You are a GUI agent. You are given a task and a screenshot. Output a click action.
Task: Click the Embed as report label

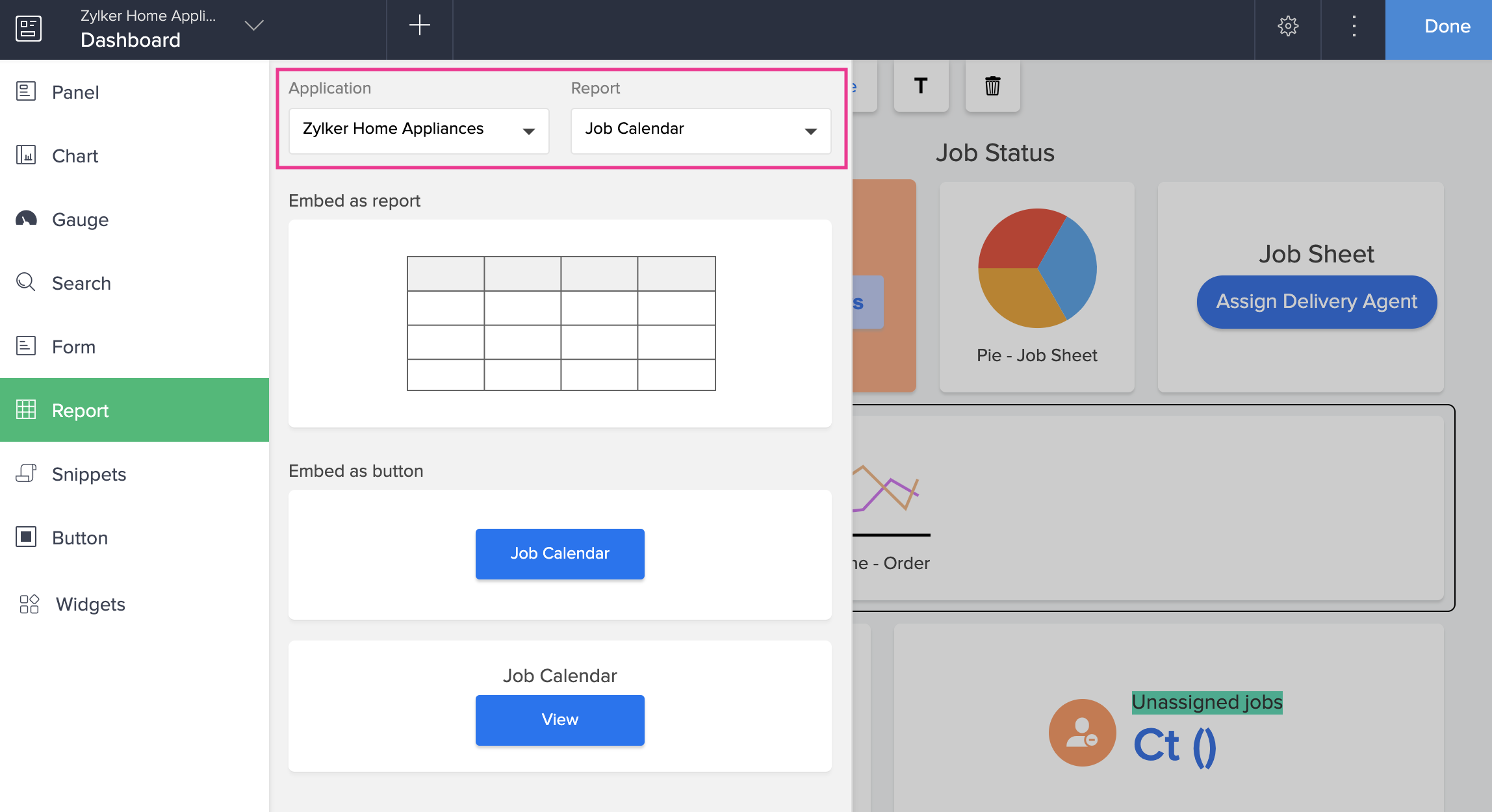[x=354, y=201]
